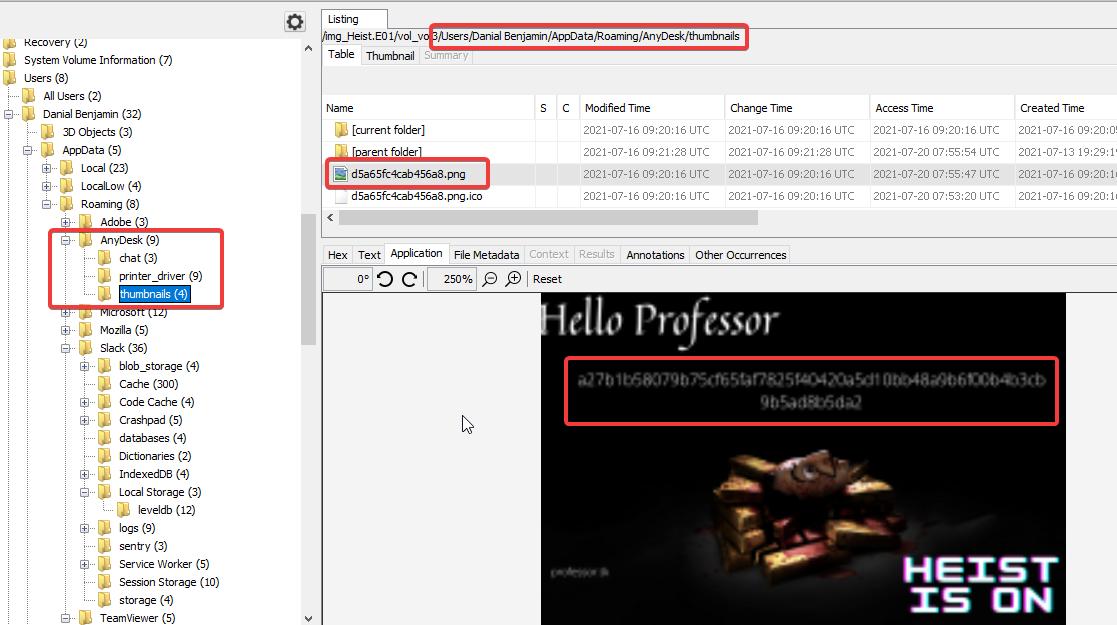The height and width of the screenshot is (625, 1117).
Task: Click the gear settings icon above tree
Action: coord(294,22)
